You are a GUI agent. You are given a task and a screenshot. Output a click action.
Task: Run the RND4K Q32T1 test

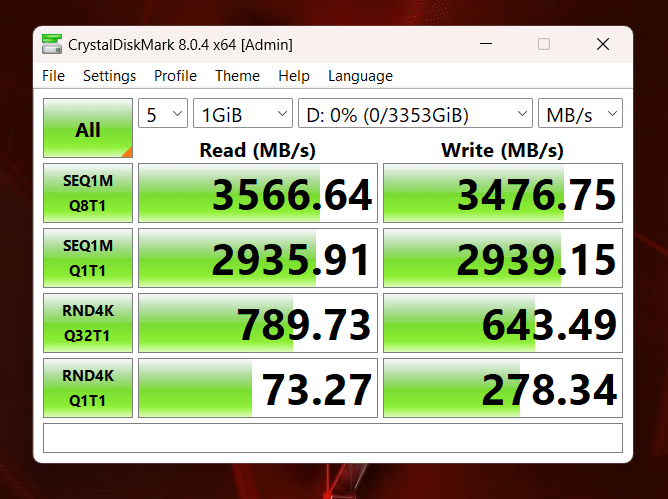click(88, 323)
